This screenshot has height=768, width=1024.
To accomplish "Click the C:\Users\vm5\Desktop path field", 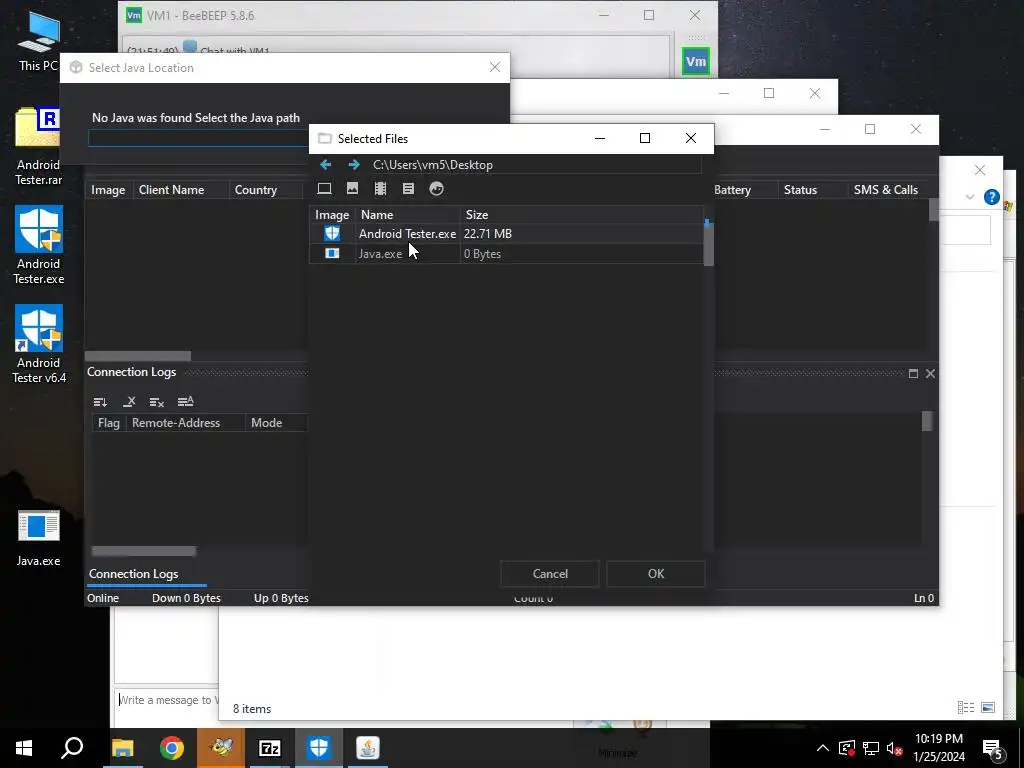I will (536, 165).
